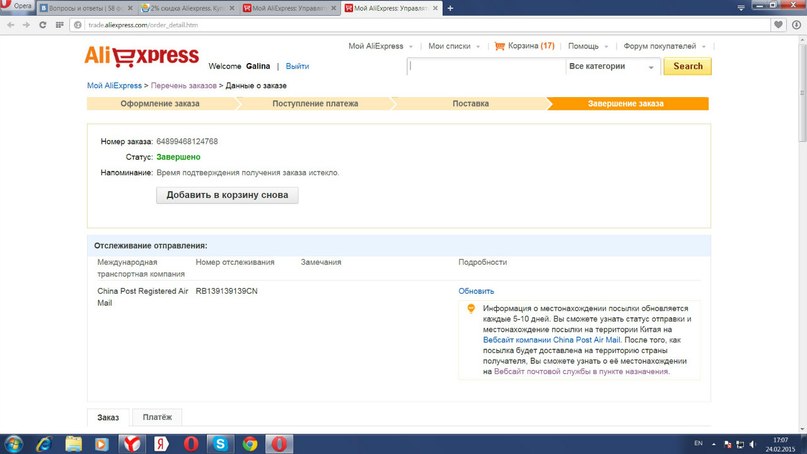Click the forward navigation arrow
The width and height of the screenshot is (807, 454).
(26, 25)
